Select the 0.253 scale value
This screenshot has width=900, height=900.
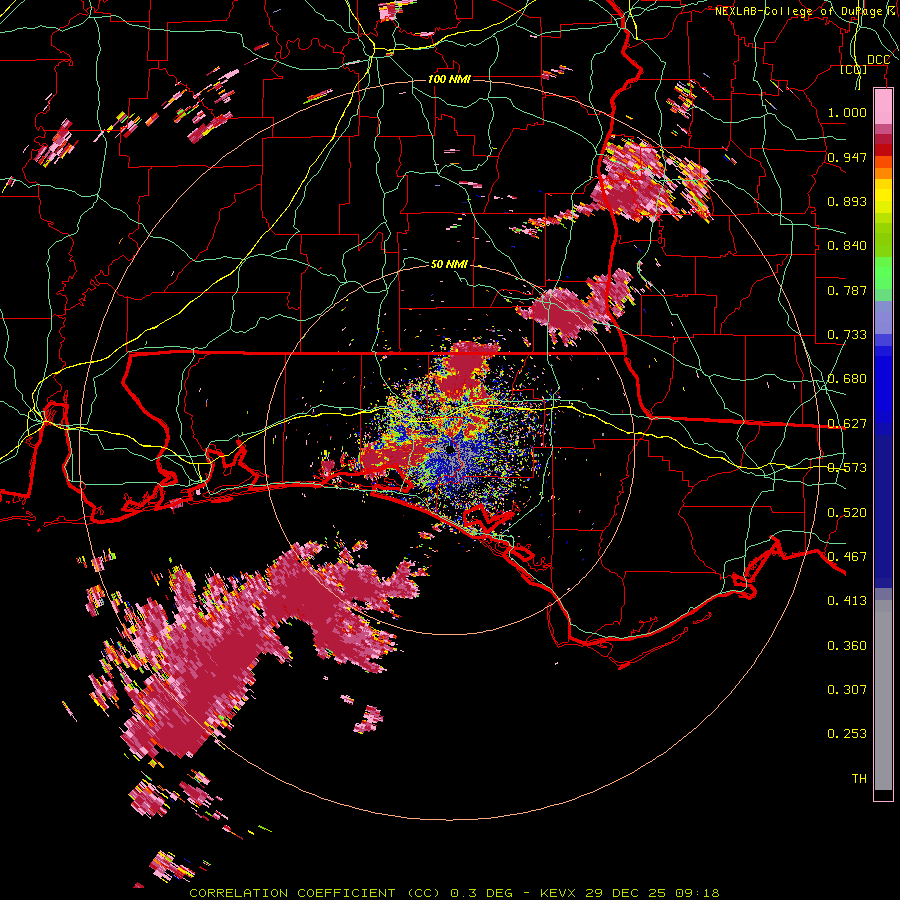(847, 734)
